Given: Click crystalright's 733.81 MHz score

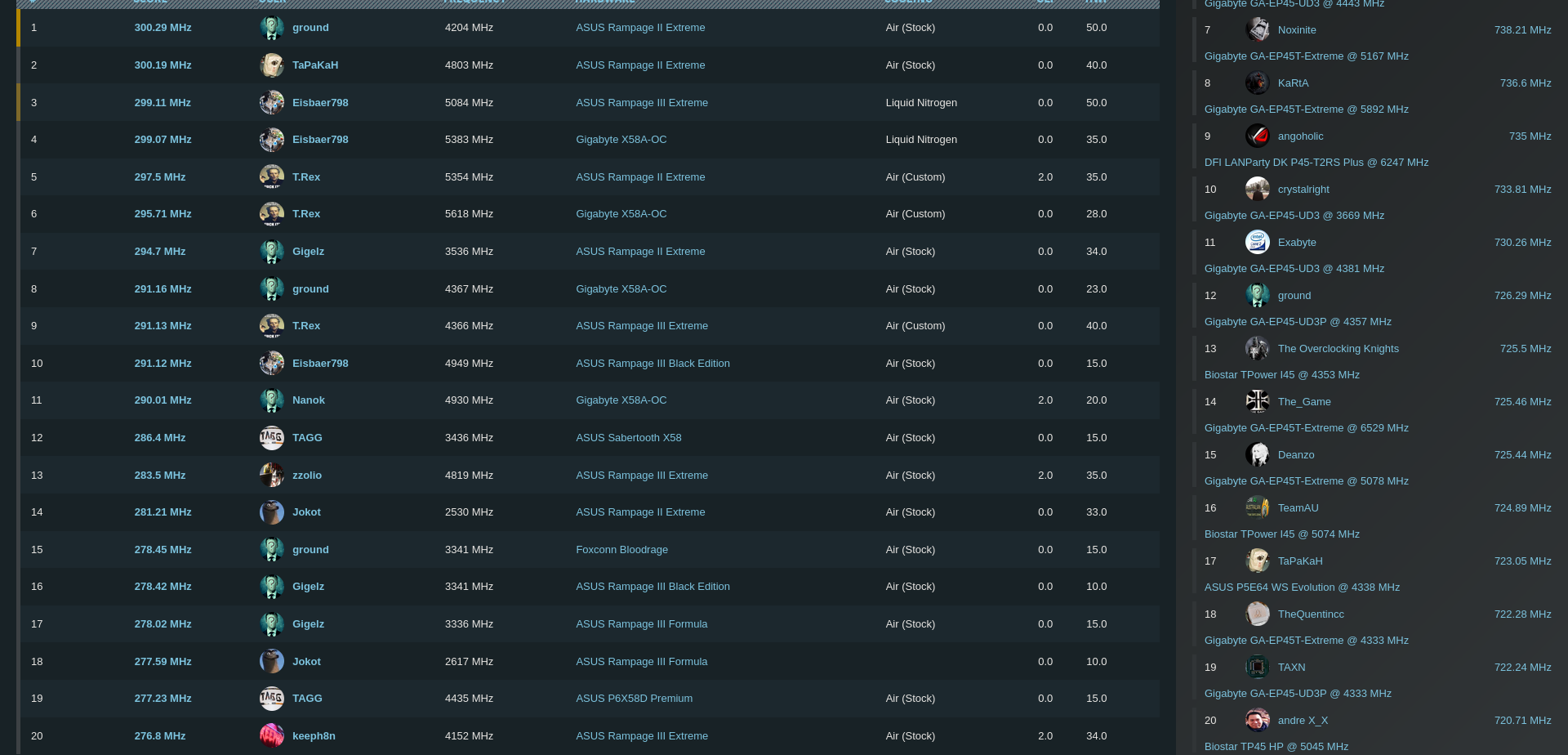Looking at the screenshot, I should click(1522, 190).
